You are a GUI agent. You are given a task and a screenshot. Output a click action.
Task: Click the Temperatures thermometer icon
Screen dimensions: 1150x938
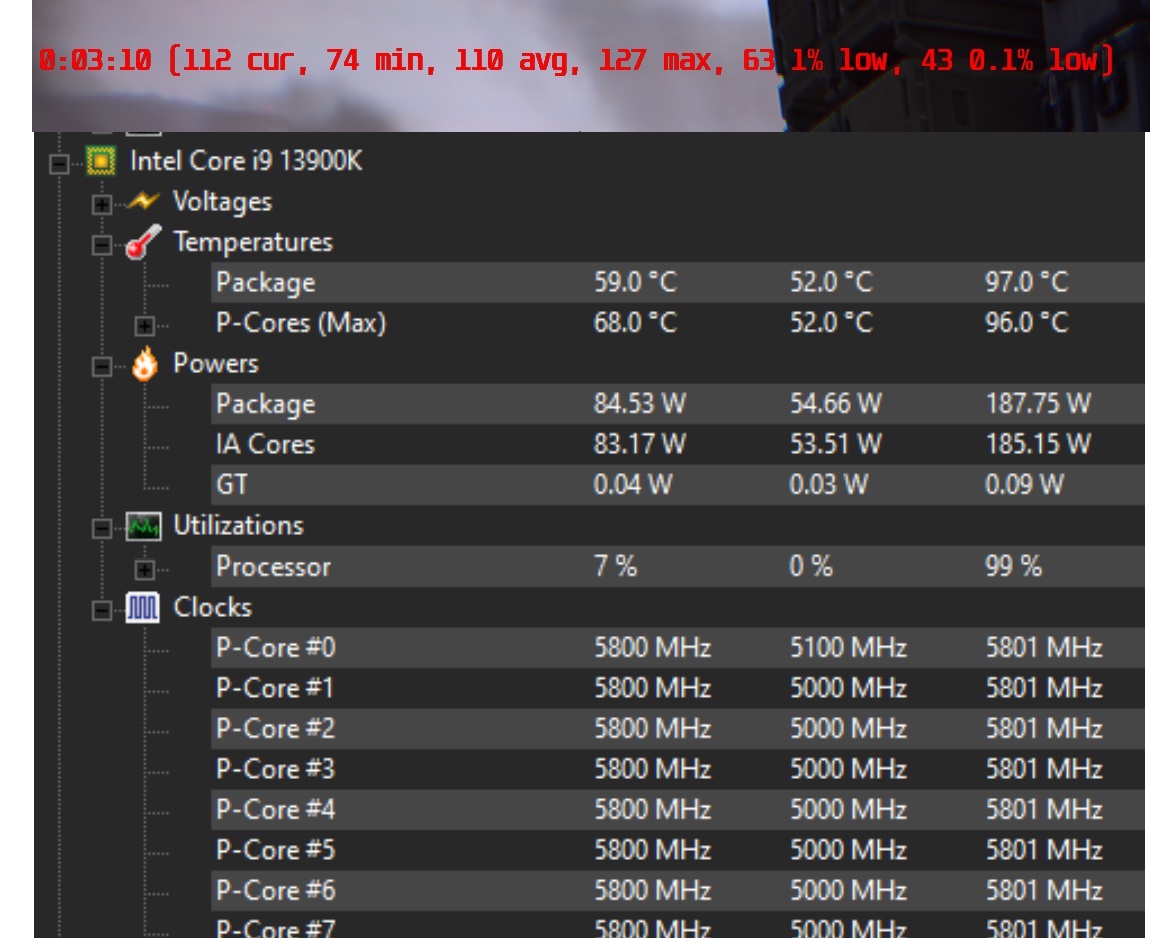click(x=143, y=242)
